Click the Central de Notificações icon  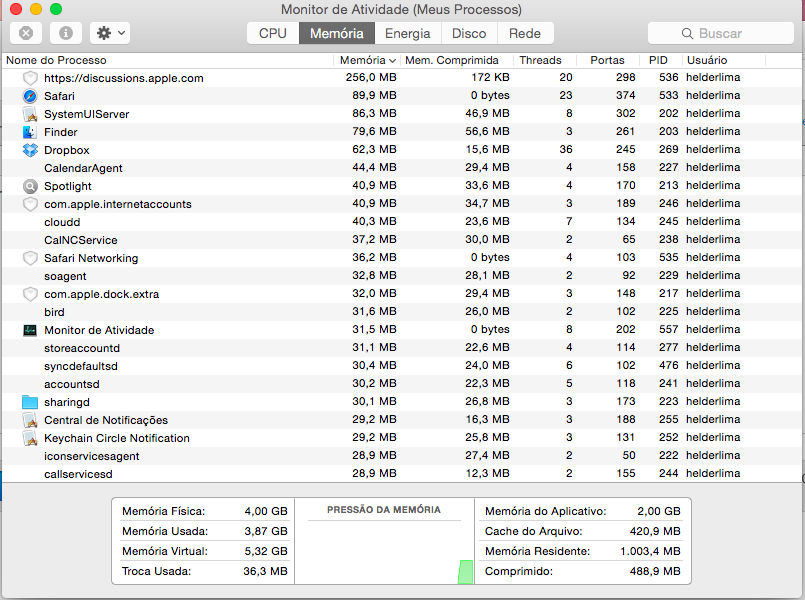(x=30, y=420)
